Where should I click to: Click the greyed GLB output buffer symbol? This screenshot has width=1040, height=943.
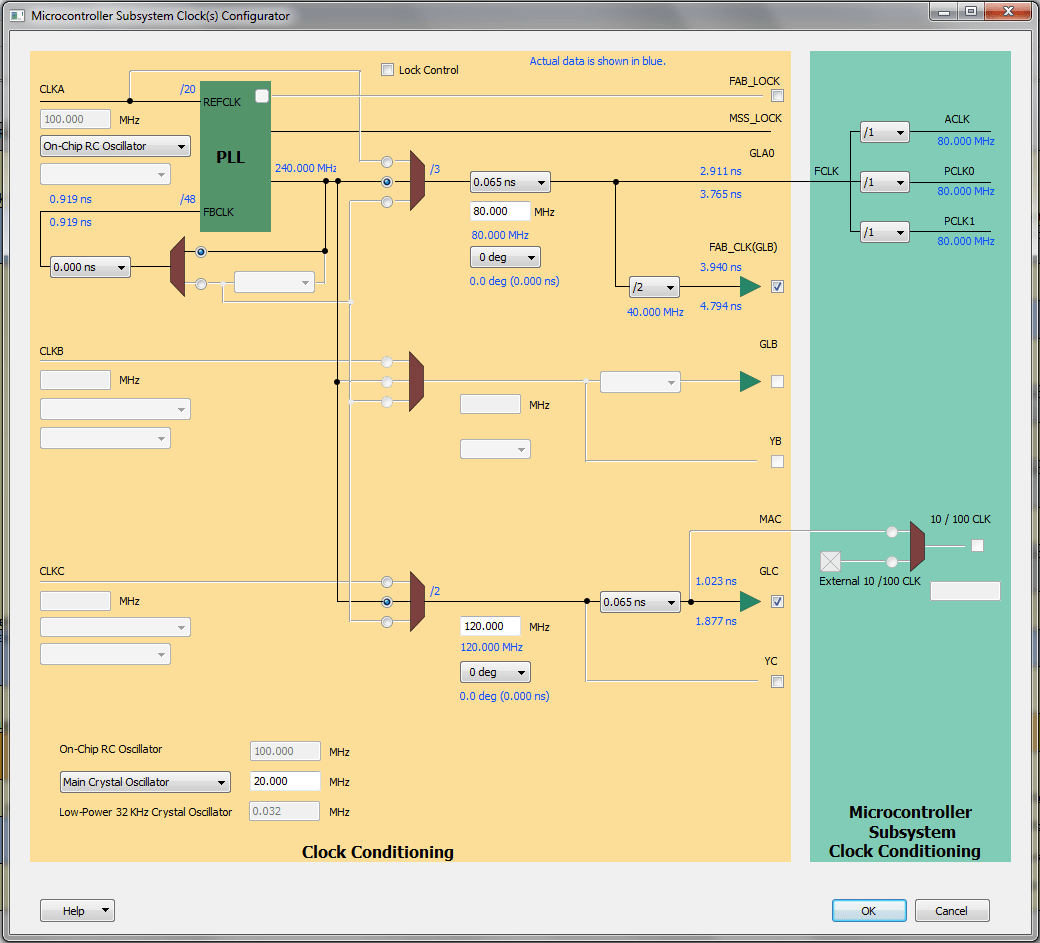pos(748,381)
